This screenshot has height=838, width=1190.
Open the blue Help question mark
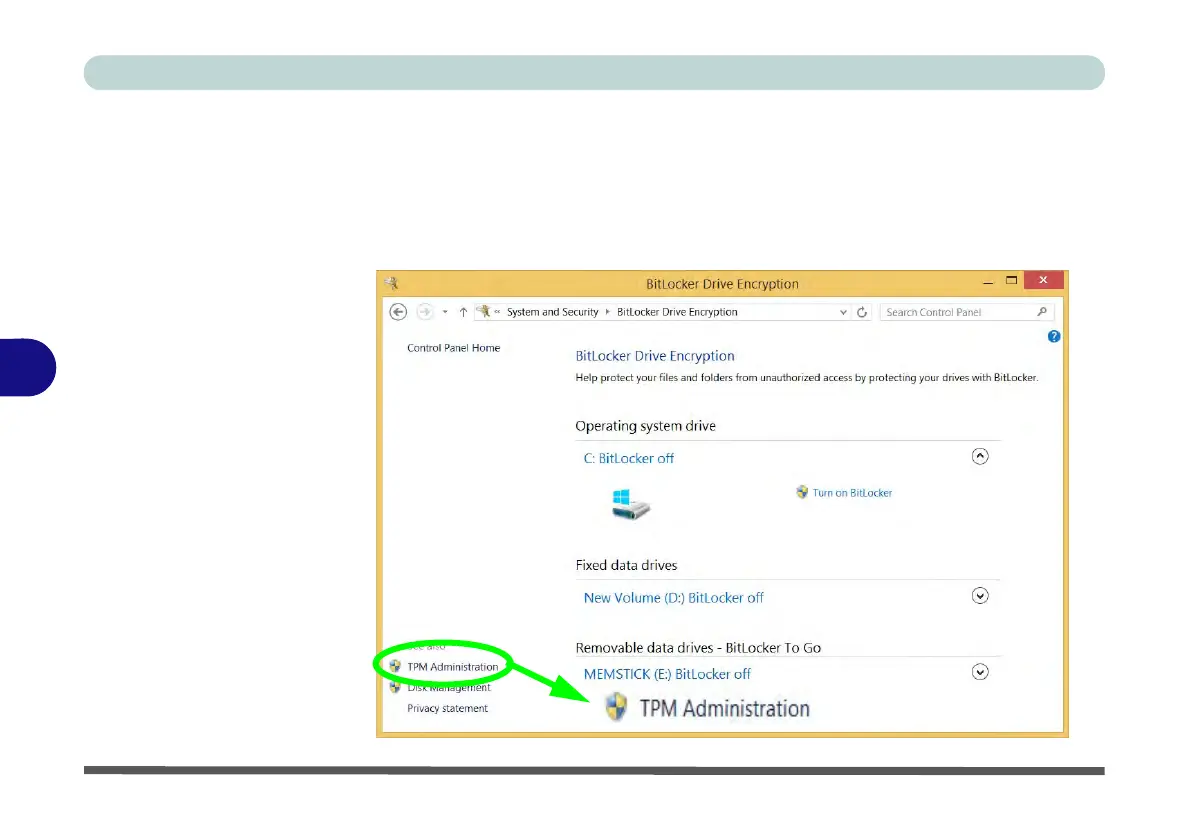tap(1053, 336)
